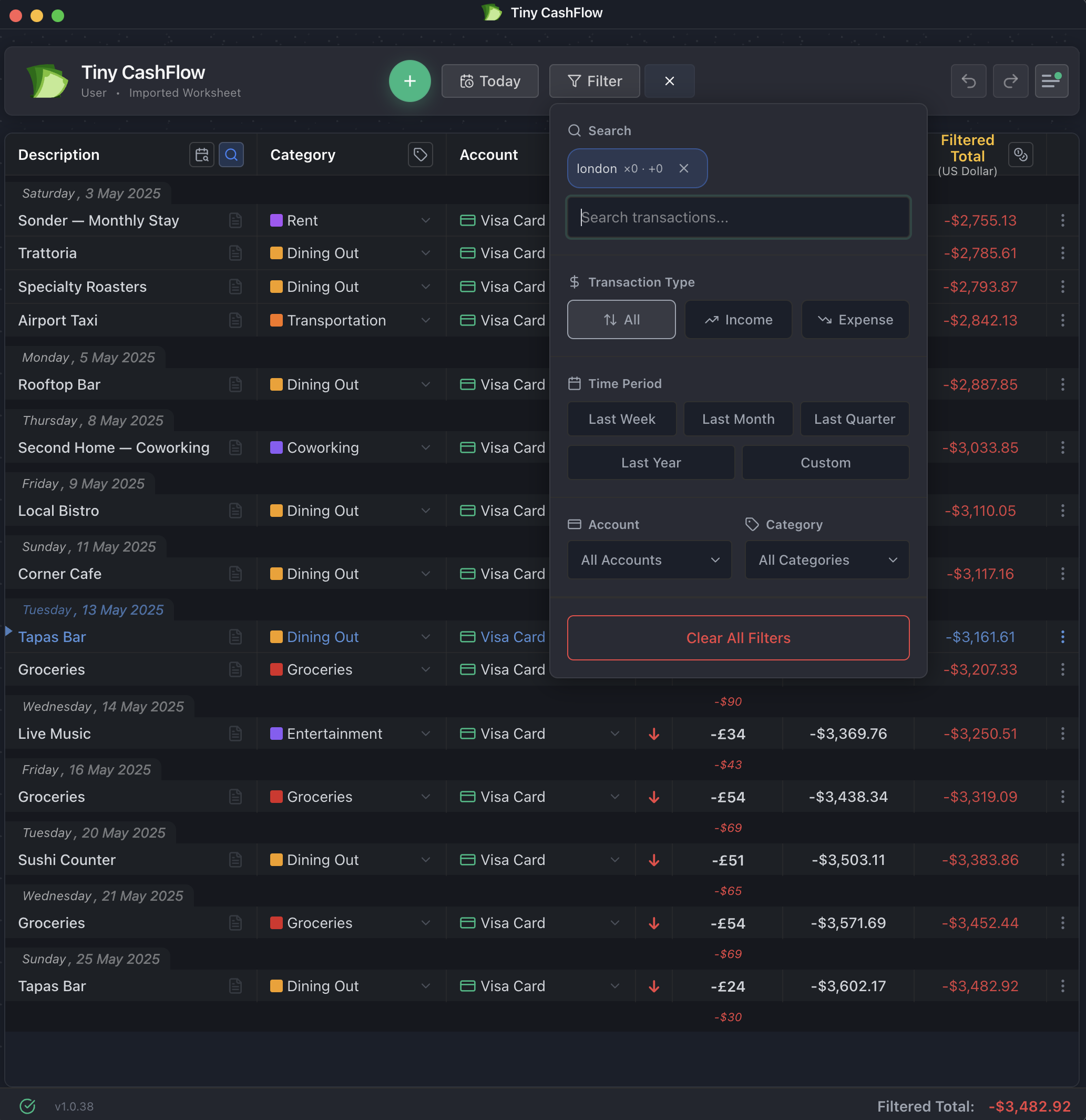This screenshot has height=1120, width=1086.
Task: Jump to Today in the toolbar
Action: (489, 81)
